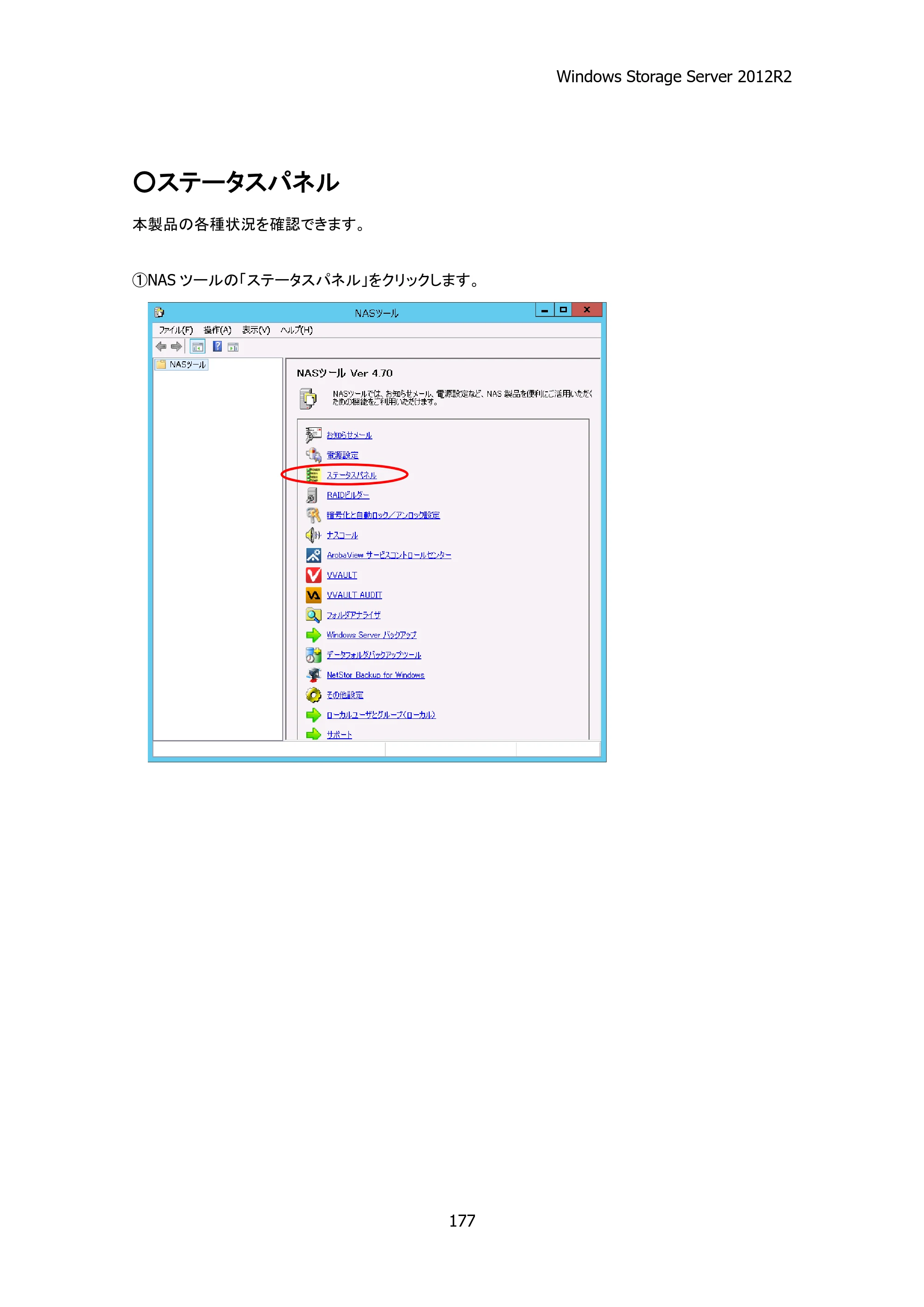The image size is (924, 1307).
Task: Open ローカルユーザとグループ(ローカル) link
Action: (381, 715)
